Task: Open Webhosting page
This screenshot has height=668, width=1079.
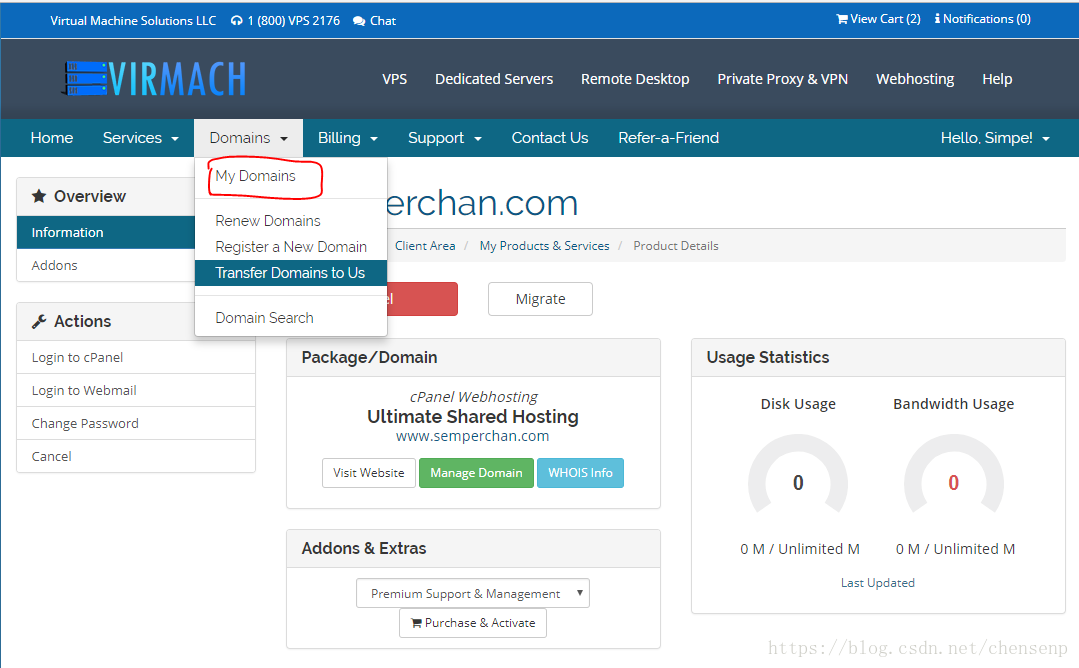Action: coord(915,79)
